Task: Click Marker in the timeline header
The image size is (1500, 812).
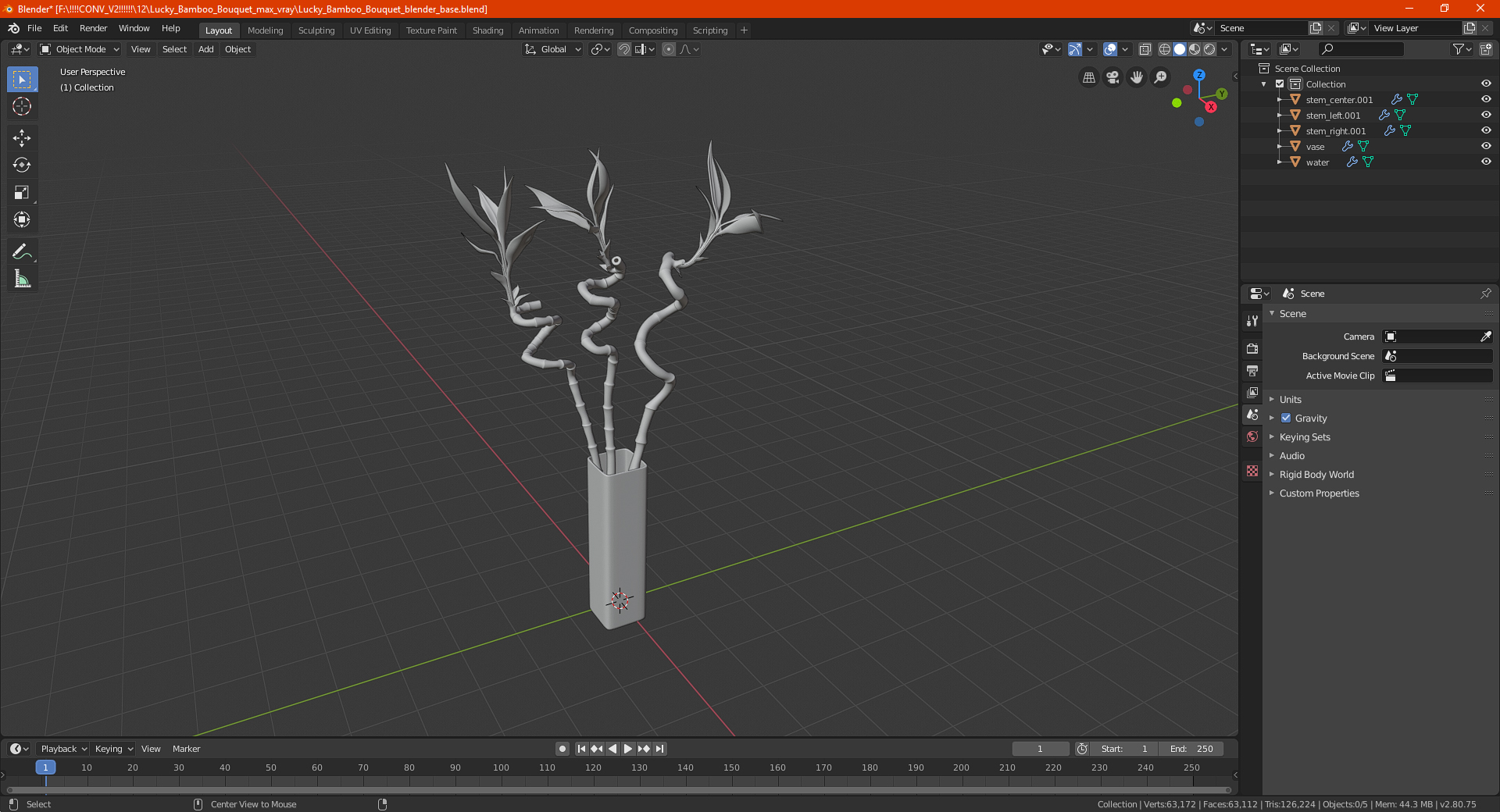Action: (186, 749)
